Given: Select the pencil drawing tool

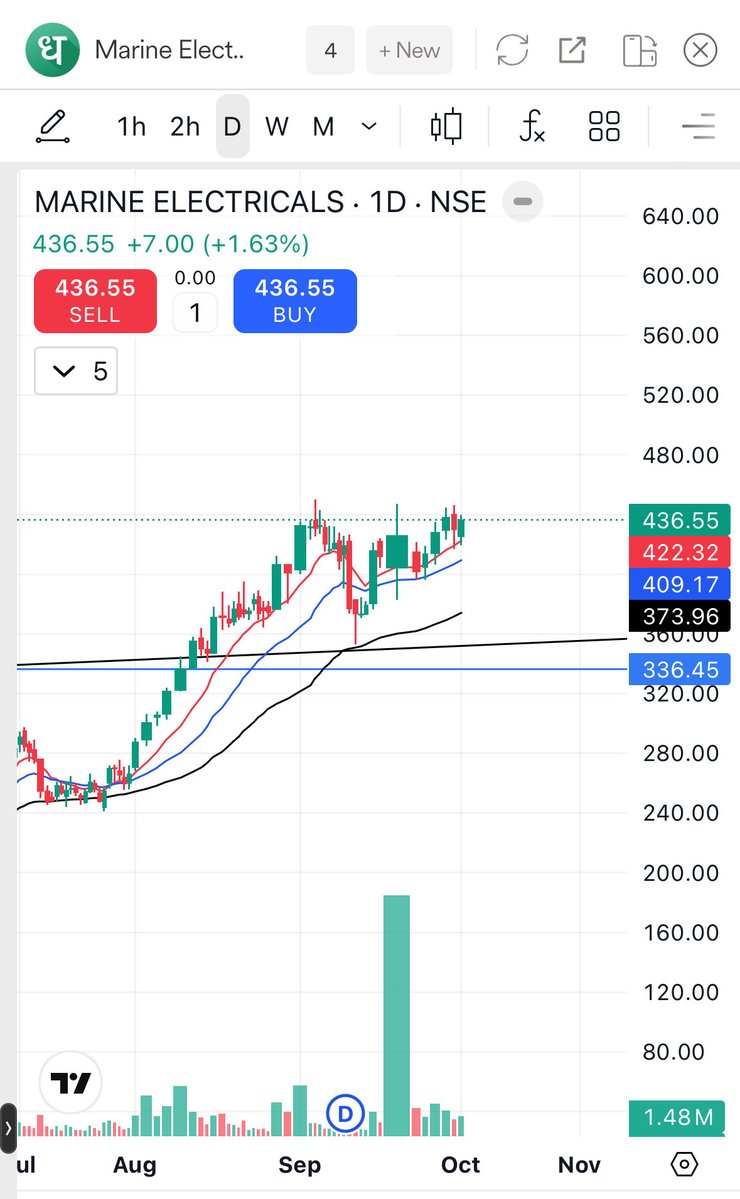Looking at the screenshot, I should (x=53, y=126).
